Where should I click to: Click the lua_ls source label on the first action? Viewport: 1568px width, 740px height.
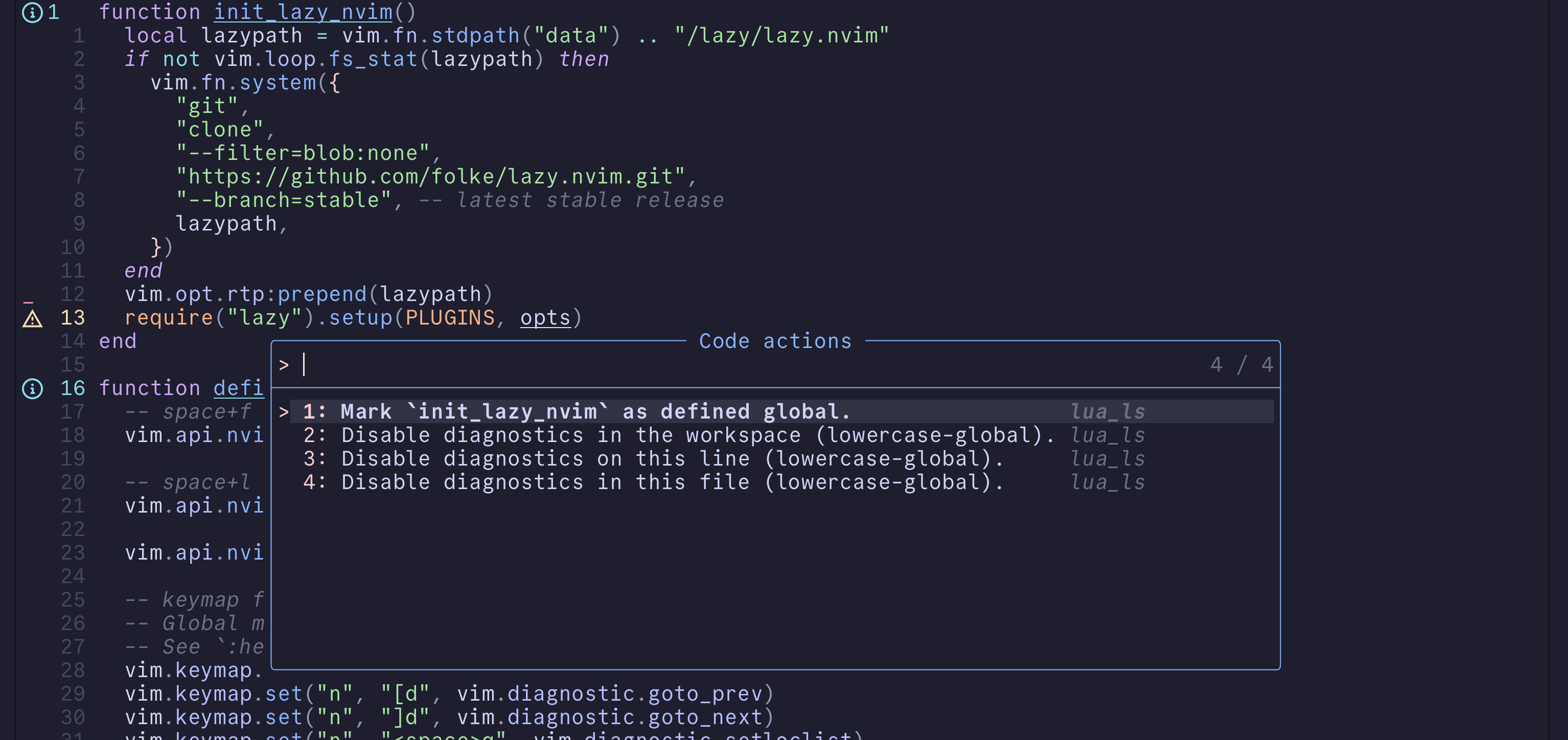click(1108, 412)
